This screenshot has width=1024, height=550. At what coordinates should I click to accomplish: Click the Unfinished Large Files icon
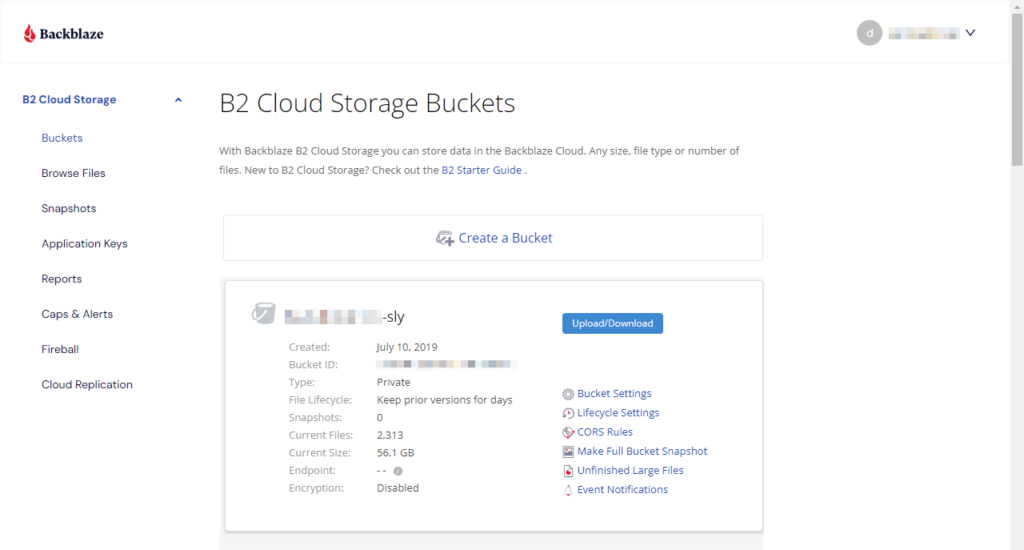point(568,471)
